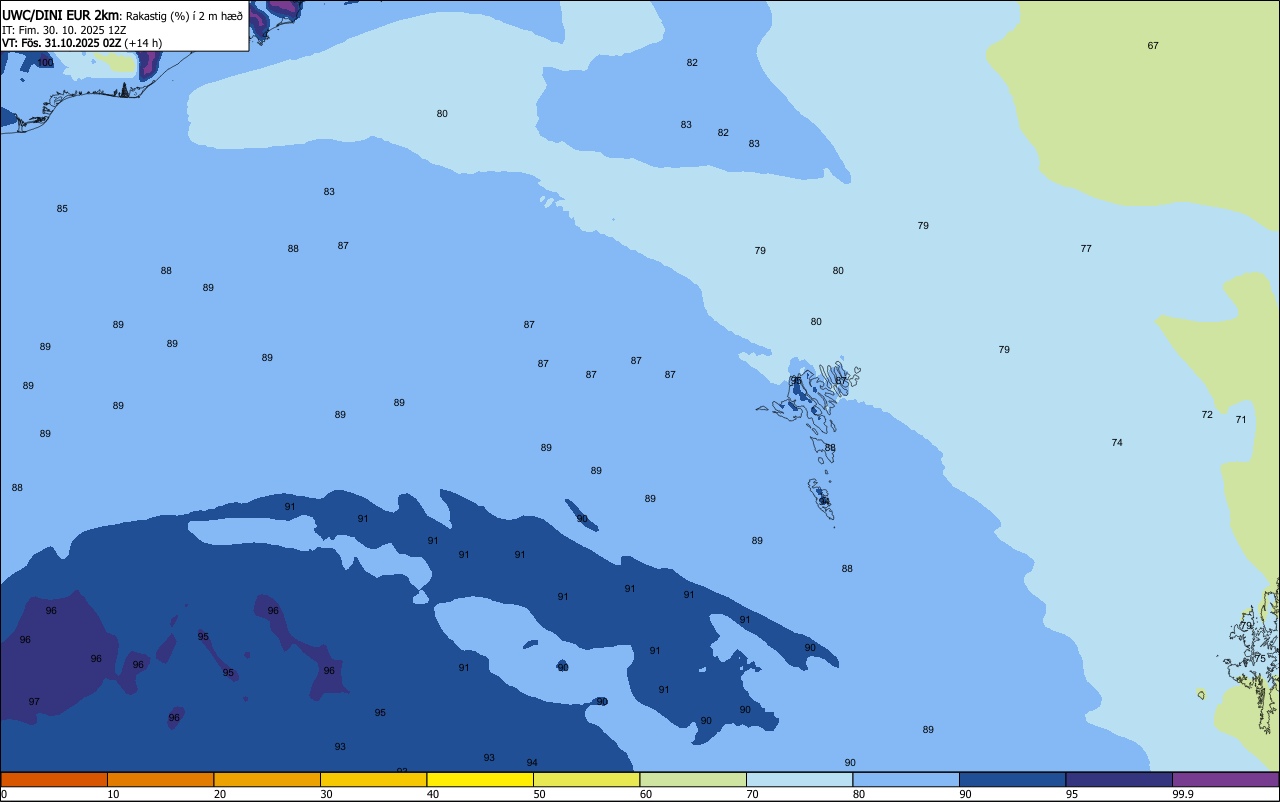Click the 50 tick label on the legend

click(x=539, y=794)
